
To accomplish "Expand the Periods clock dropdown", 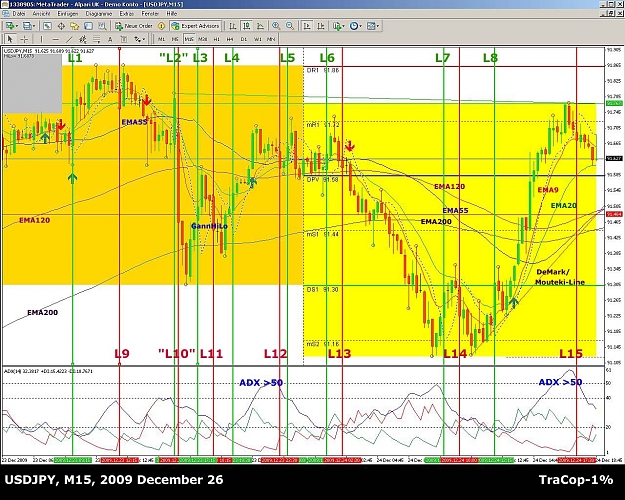I will [360, 26].
